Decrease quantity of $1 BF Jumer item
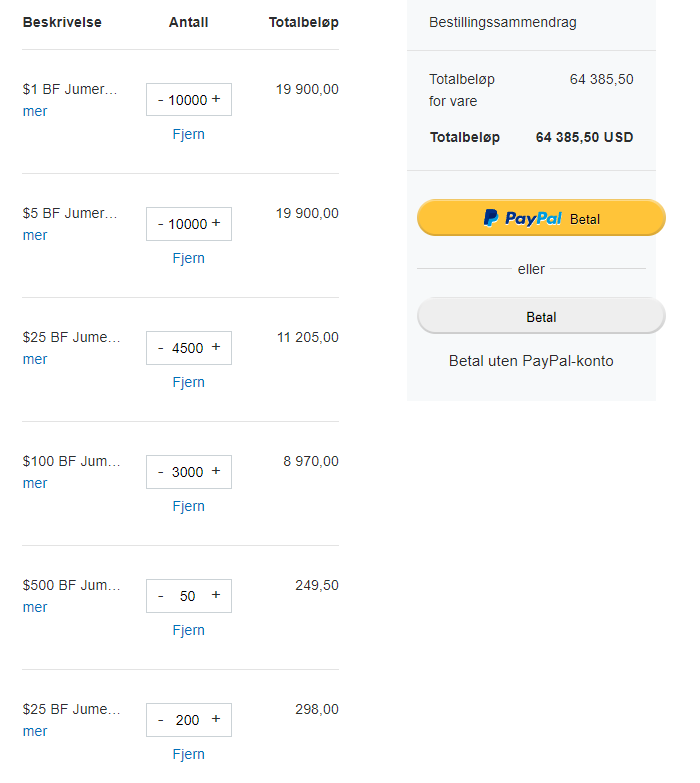Screen dimensions: 700x783 coord(160,100)
